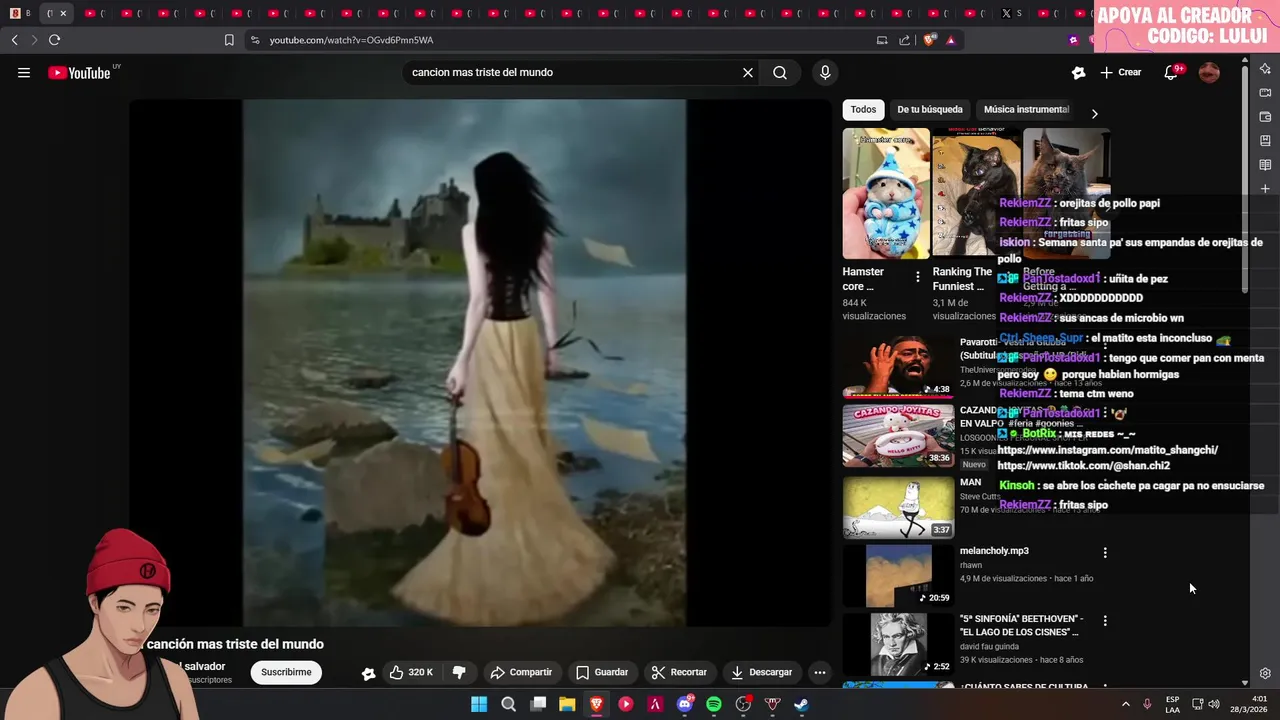Open sidebar settings gear at bottom right
The image size is (1280, 720).
[x=1265, y=674]
